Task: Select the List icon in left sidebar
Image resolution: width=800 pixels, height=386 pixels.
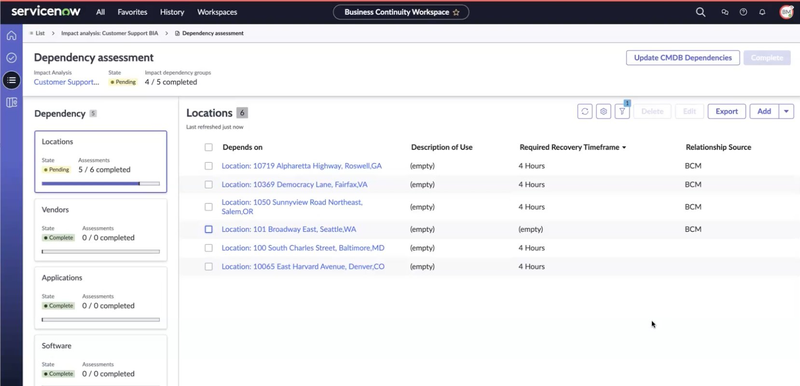Action: click(x=11, y=80)
